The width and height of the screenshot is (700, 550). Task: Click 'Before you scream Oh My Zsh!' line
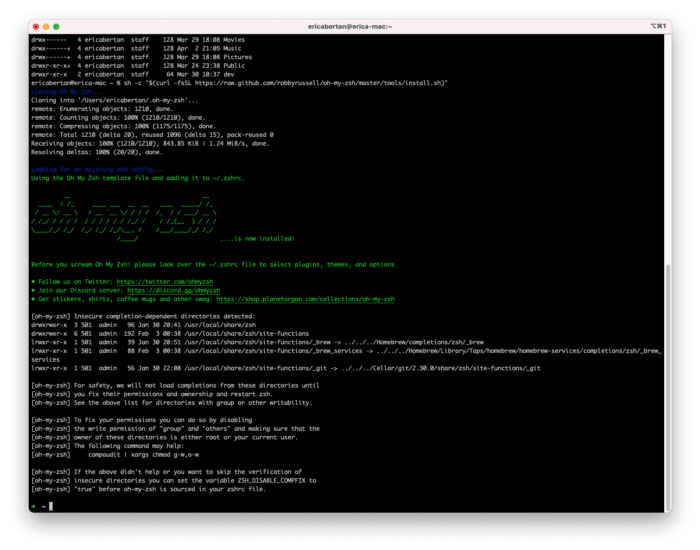214,265
